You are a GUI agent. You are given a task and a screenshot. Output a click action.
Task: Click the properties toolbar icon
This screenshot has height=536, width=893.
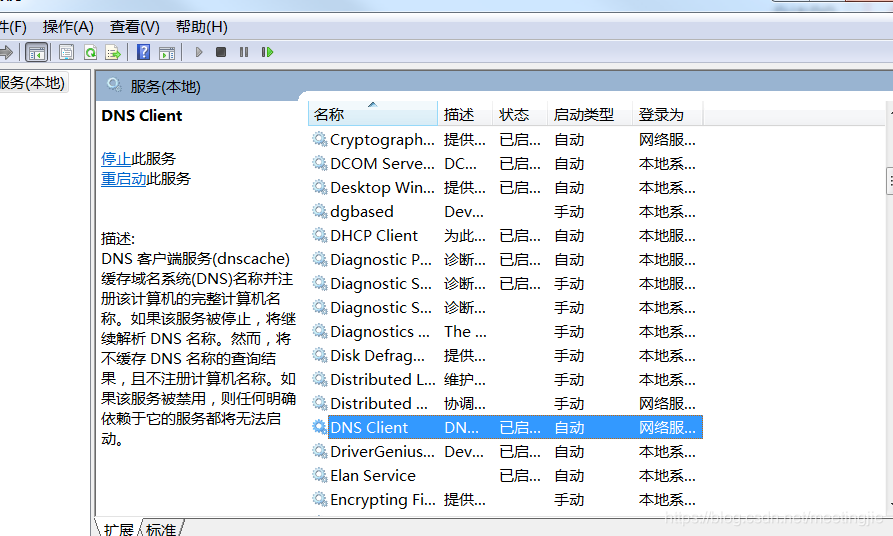[66, 53]
